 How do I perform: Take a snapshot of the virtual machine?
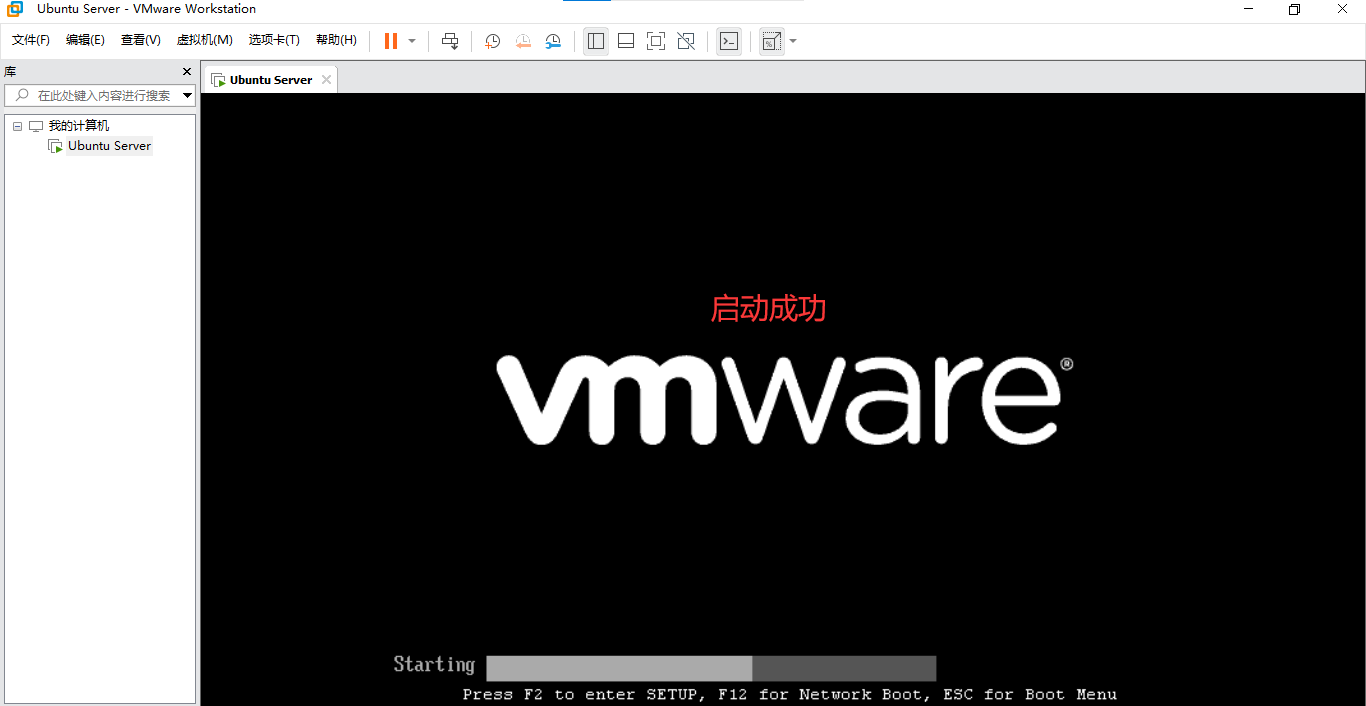coord(493,41)
